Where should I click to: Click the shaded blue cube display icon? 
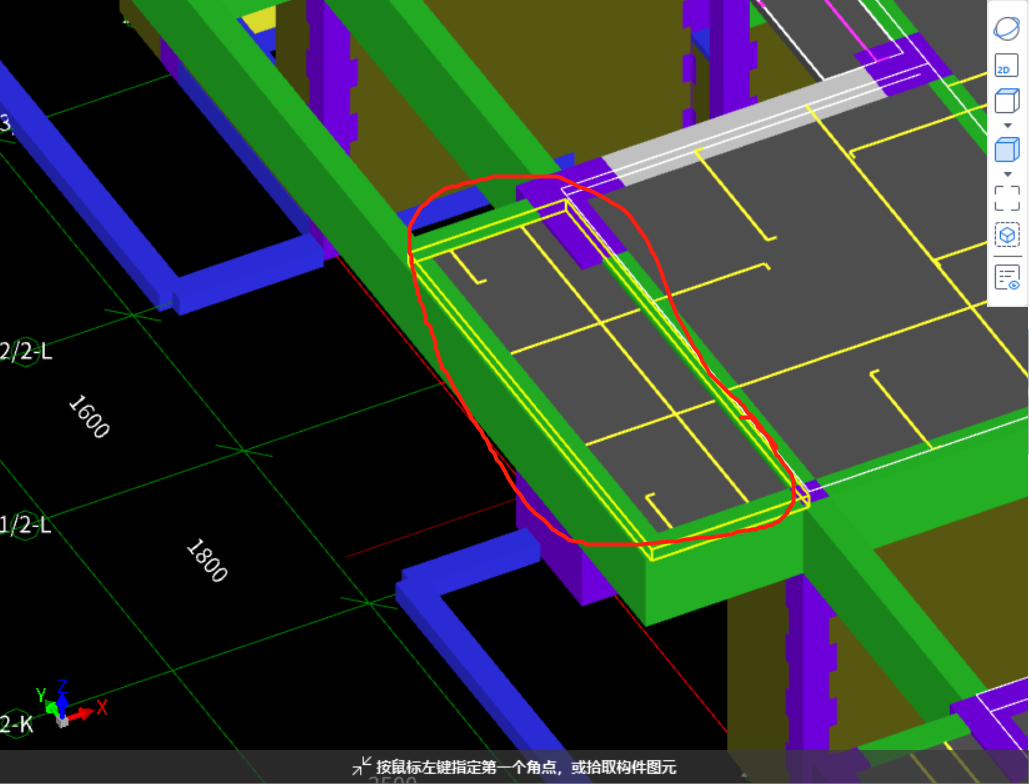click(1006, 150)
